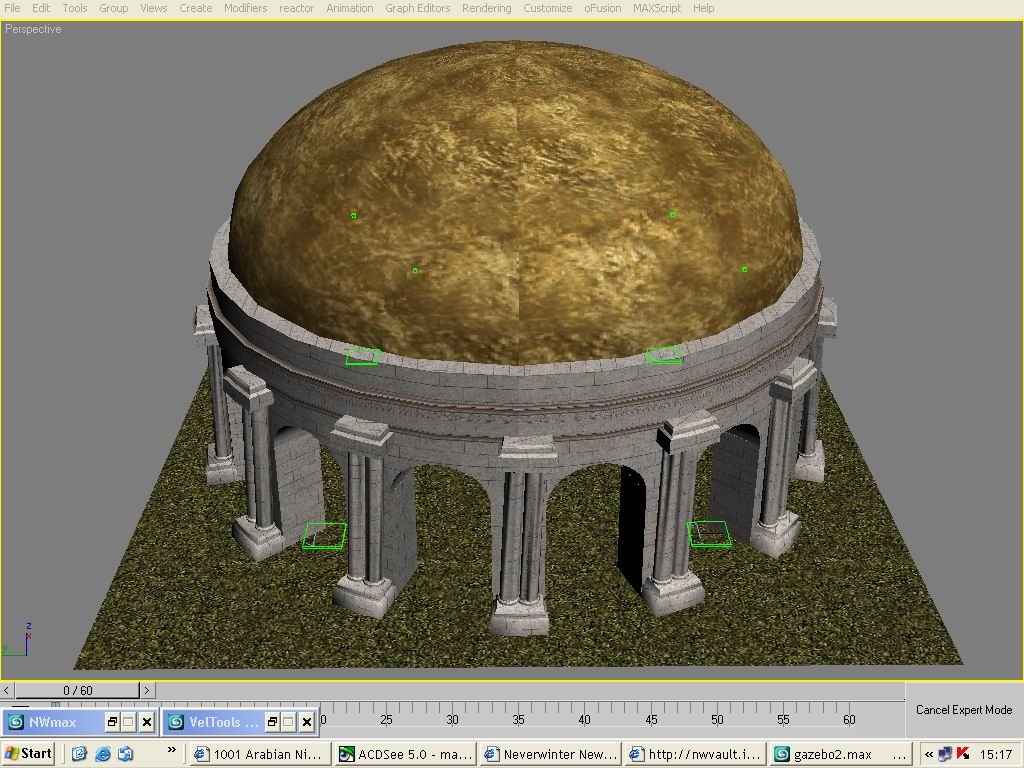This screenshot has width=1024, height=768.
Task: Expand hidden system tray icons
Action: (x=928, y=754)
